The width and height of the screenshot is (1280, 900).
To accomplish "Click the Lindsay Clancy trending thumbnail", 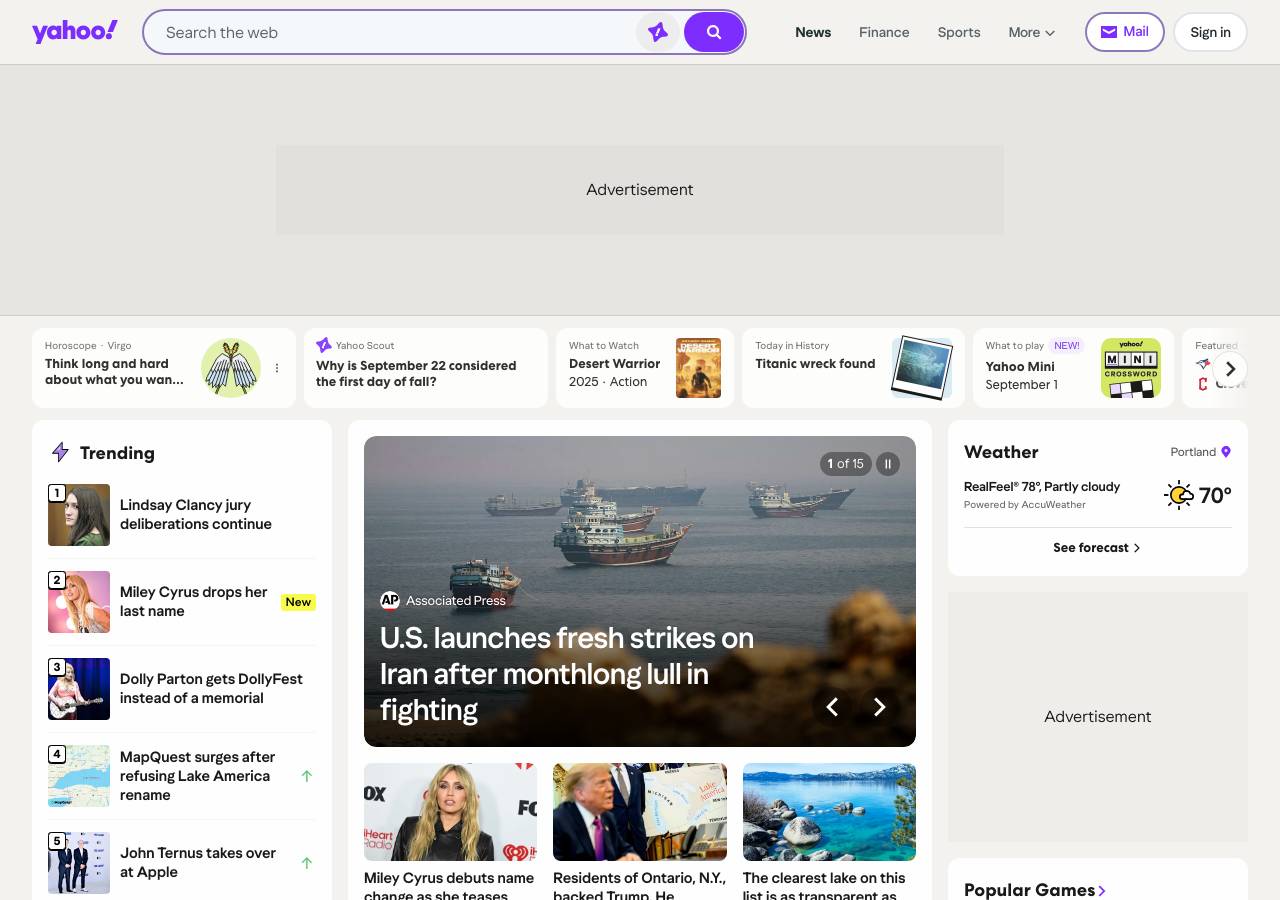I will (x=79, y=515).
